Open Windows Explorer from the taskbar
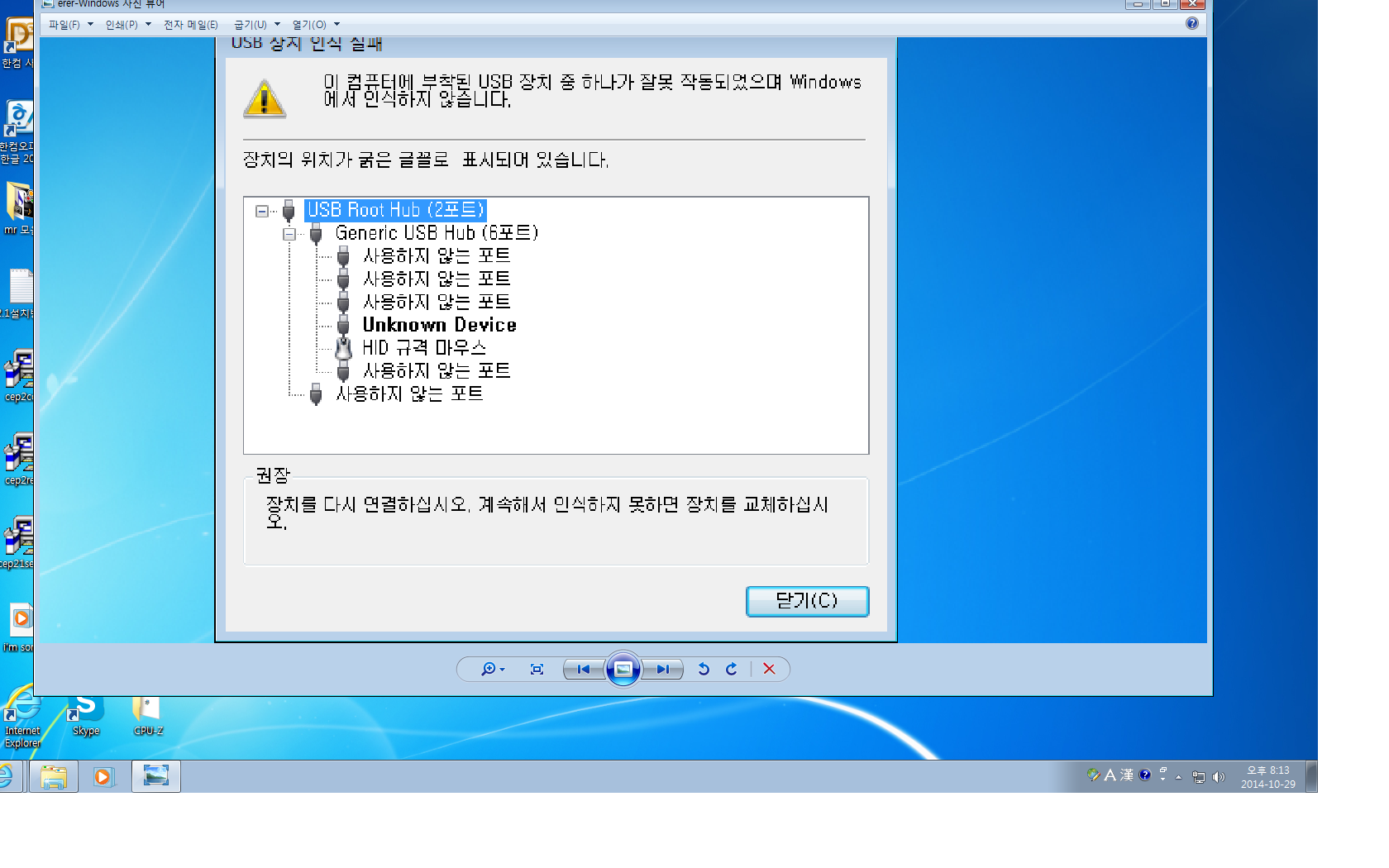This screenshot has height=868, width=1389. (54, 777)
